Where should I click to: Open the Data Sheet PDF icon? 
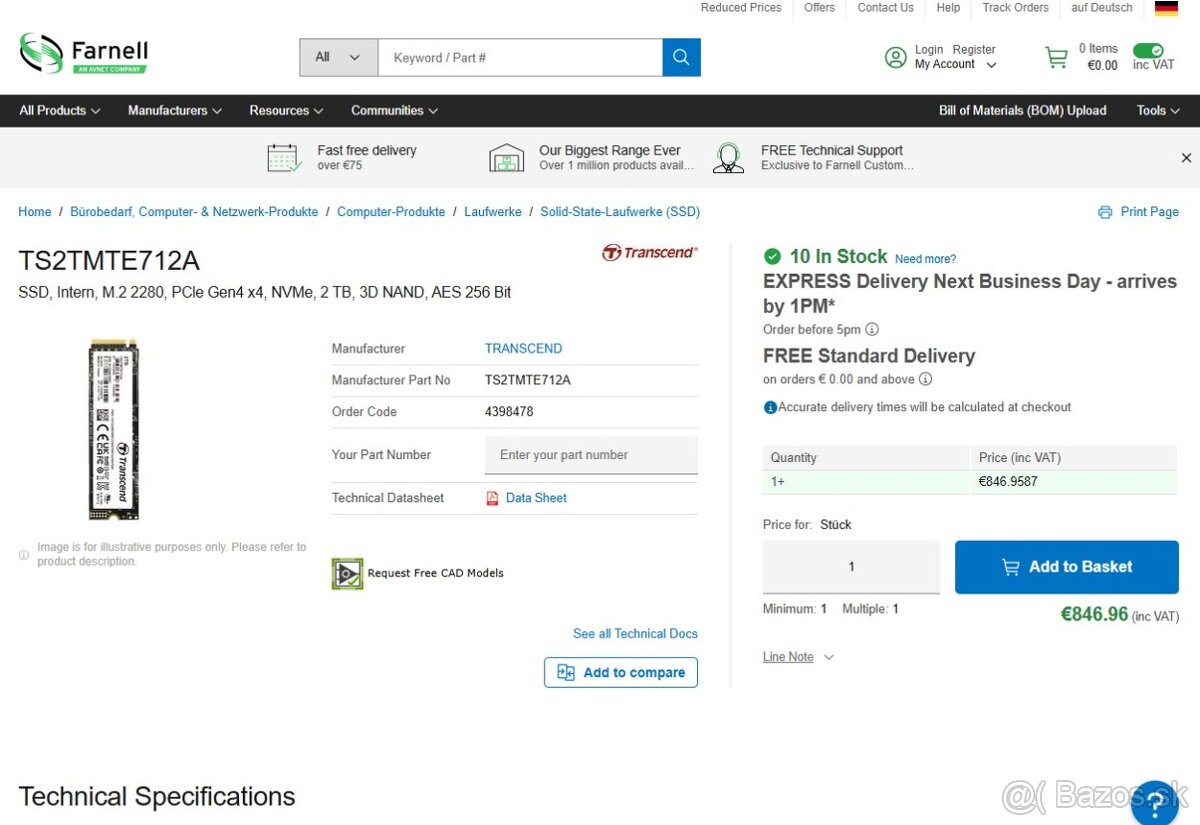click(x=492, y=497)
